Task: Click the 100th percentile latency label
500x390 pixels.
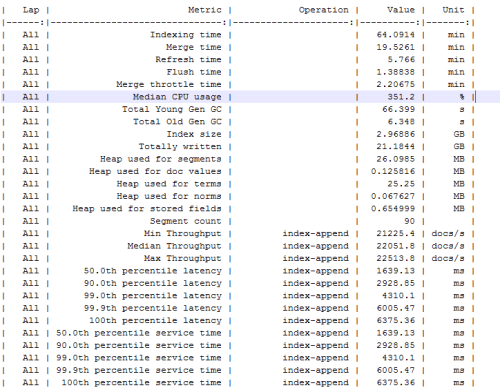Action: [x=155, y=321]
